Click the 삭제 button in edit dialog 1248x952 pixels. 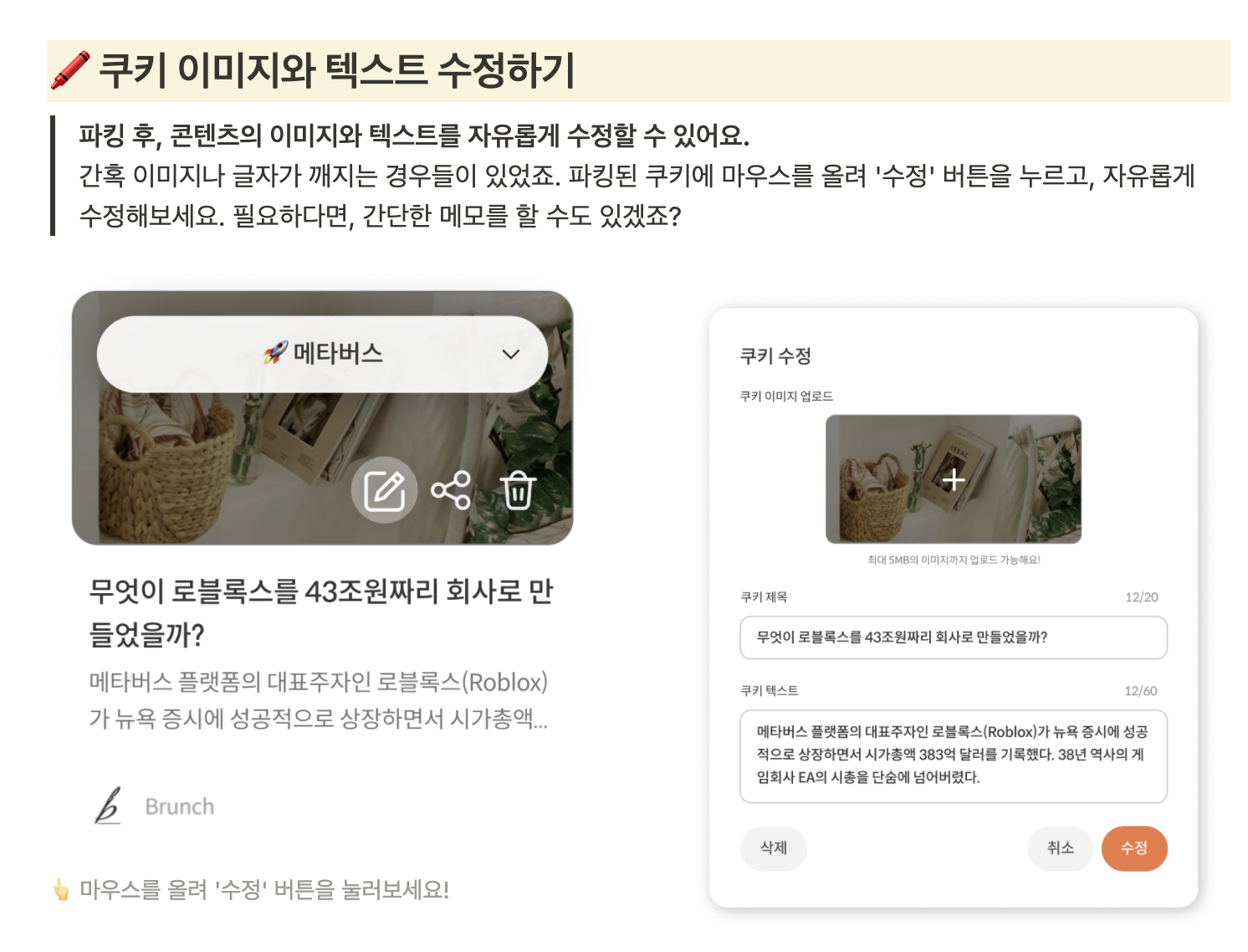[774, 848]
